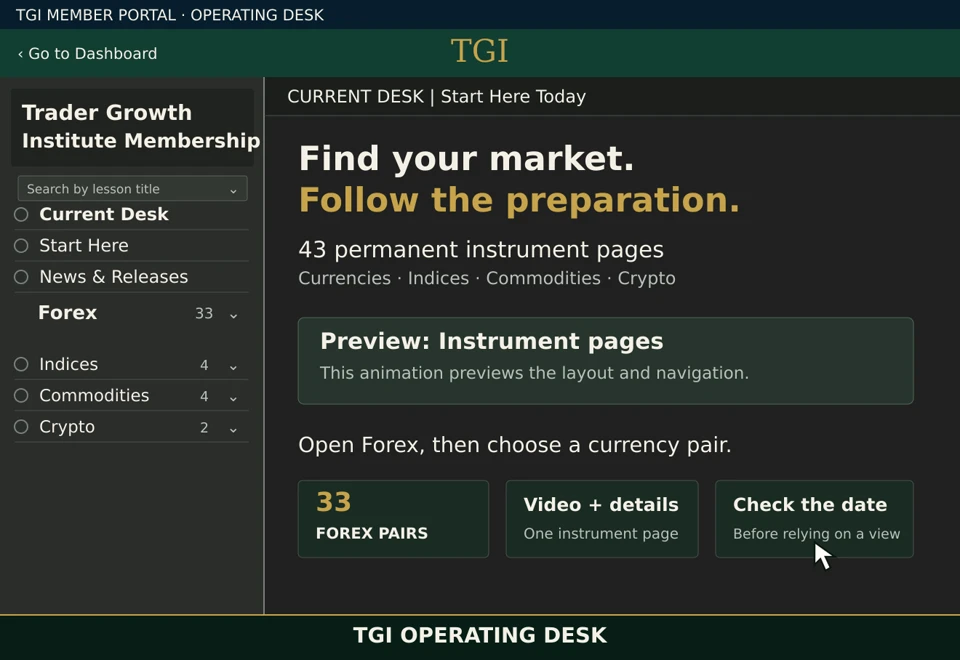Open the Commodities category
The image size is (960, 660).
click(x=94, y=396)
